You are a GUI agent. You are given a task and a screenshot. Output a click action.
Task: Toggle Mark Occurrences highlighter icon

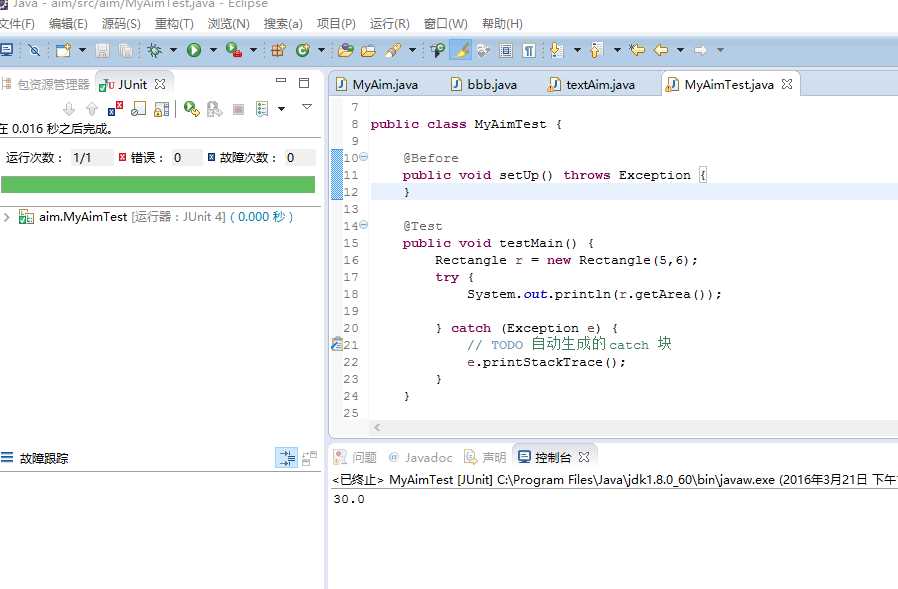coord(461,50)
